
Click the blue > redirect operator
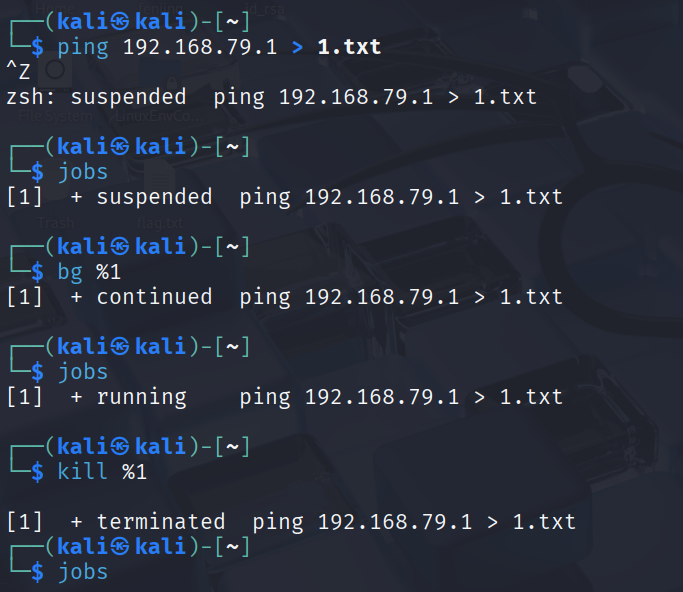(x=297, y=47)
